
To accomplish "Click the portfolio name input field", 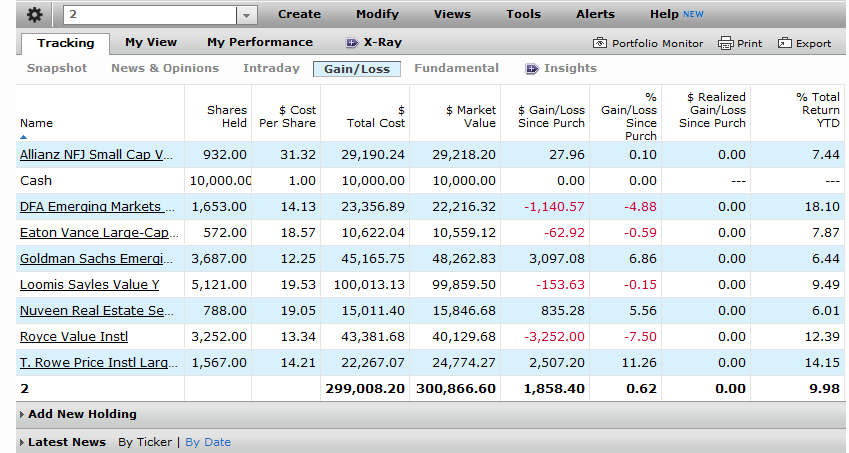I will click(150, 15).
